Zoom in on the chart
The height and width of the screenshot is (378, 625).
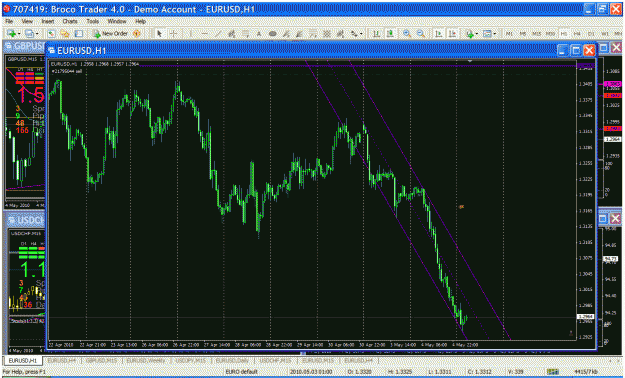pos(407,34)
